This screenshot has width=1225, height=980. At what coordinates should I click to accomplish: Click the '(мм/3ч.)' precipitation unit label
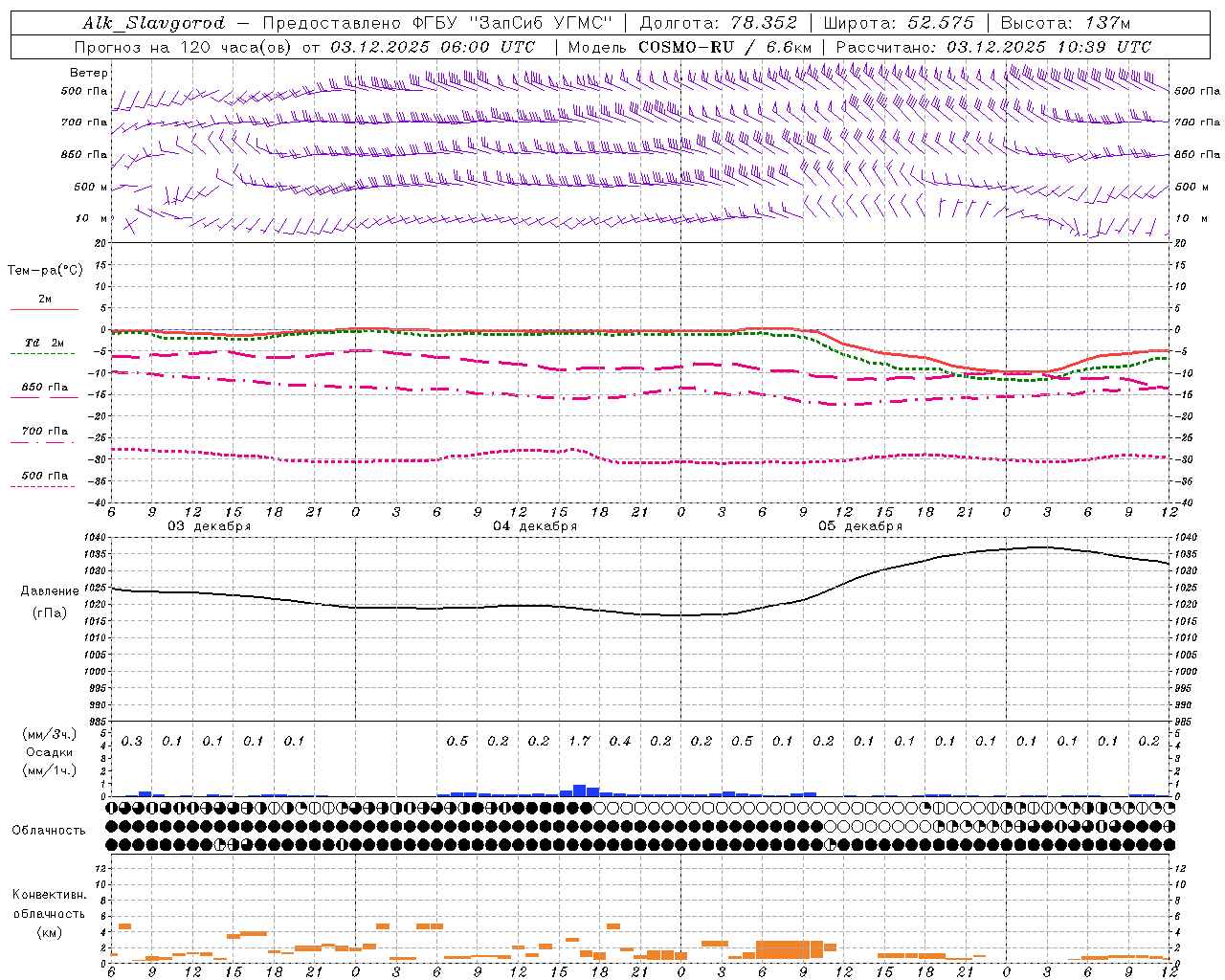click(49, 734)
